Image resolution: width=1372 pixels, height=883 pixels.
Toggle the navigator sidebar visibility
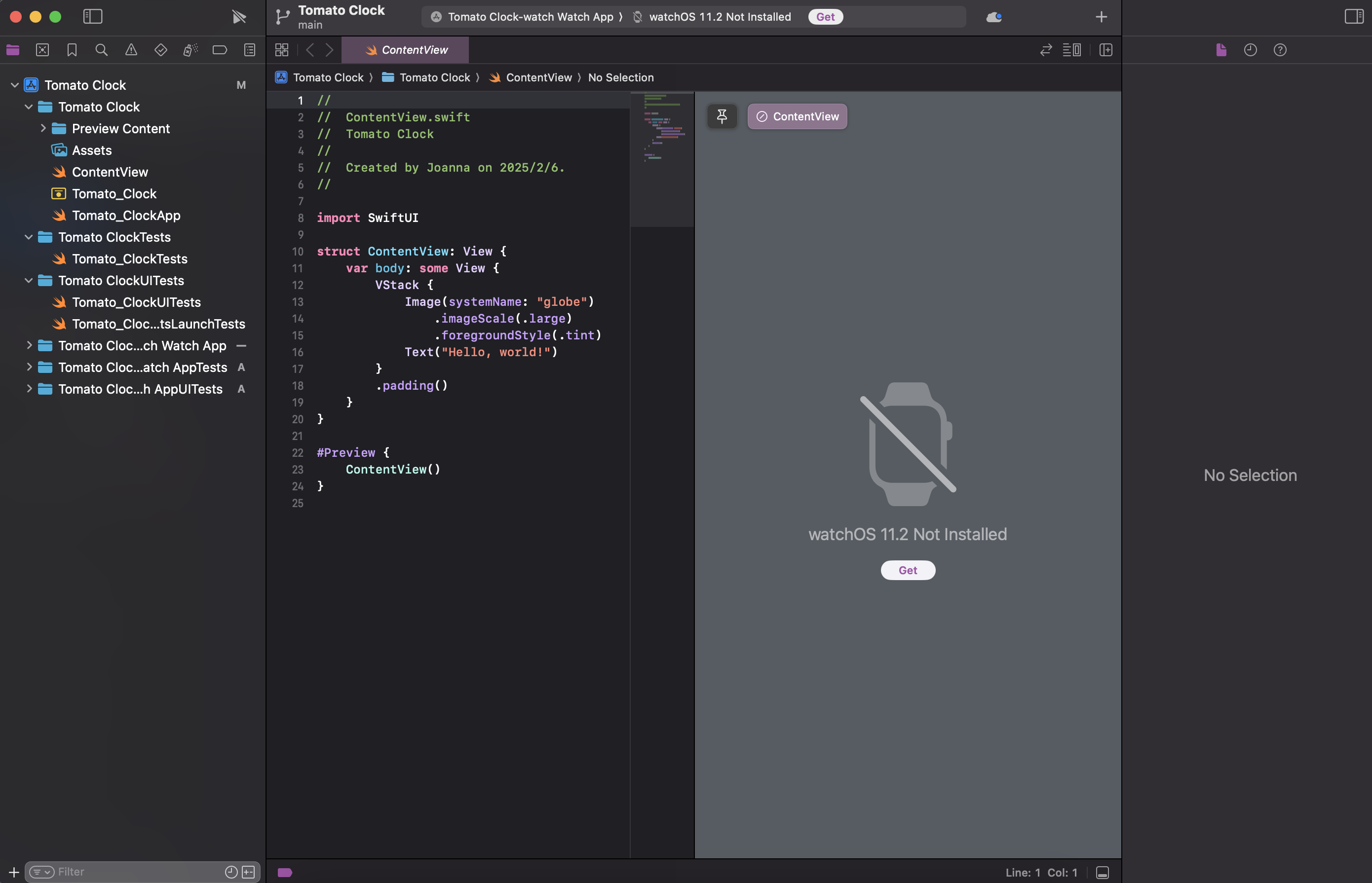92,17
